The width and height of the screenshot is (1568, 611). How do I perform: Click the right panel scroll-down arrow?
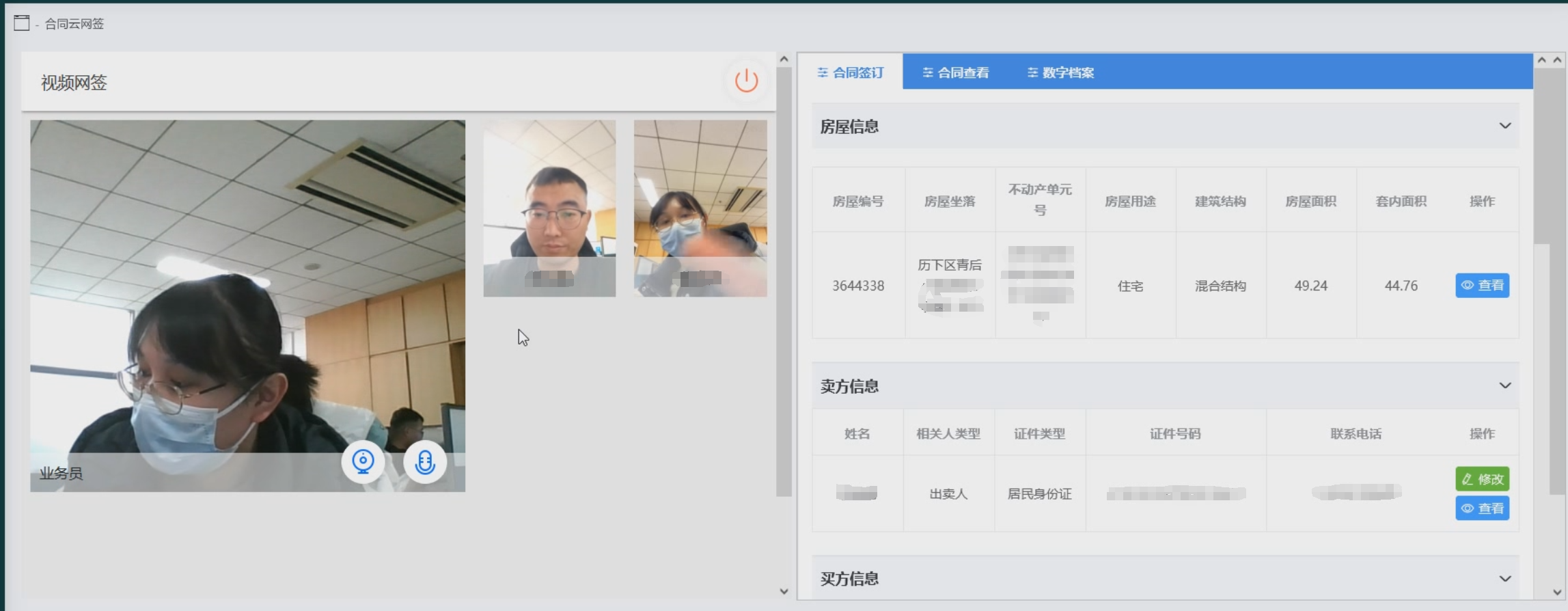tap(1557, 592)
